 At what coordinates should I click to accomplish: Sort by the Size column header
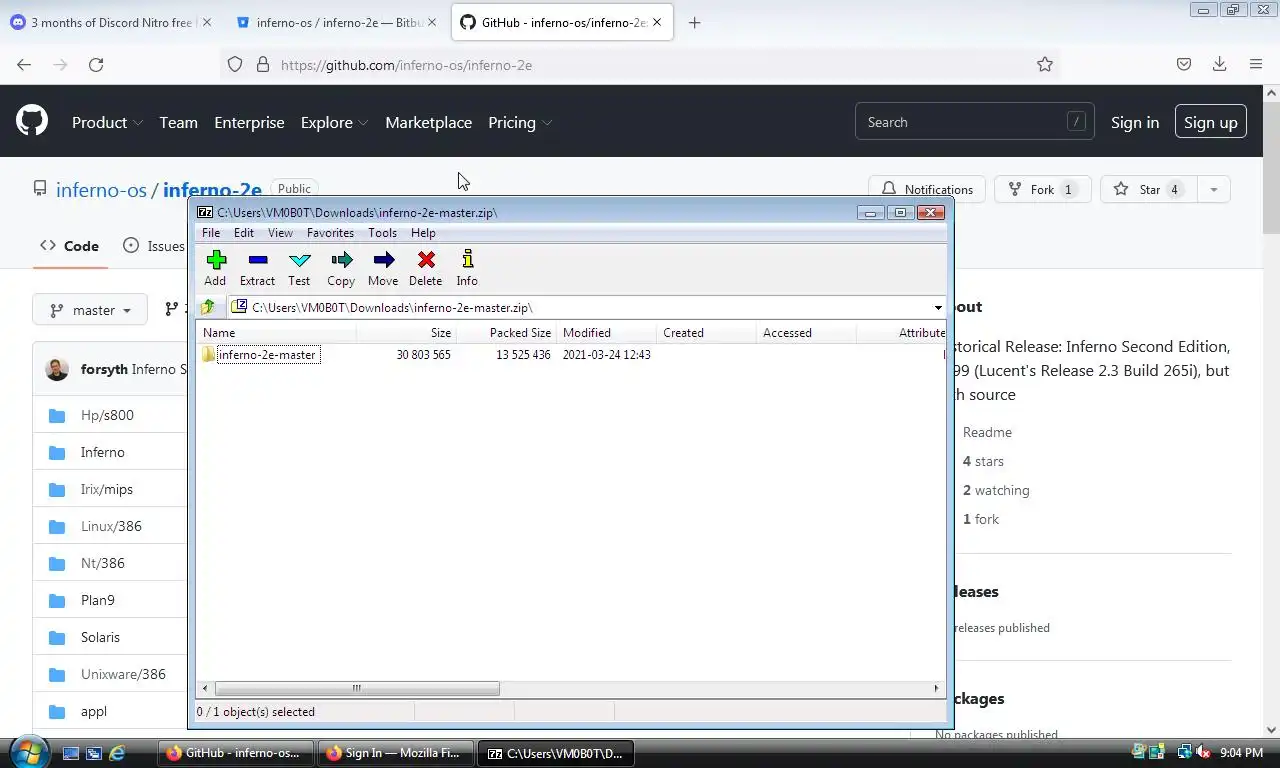tap(406, 333)
